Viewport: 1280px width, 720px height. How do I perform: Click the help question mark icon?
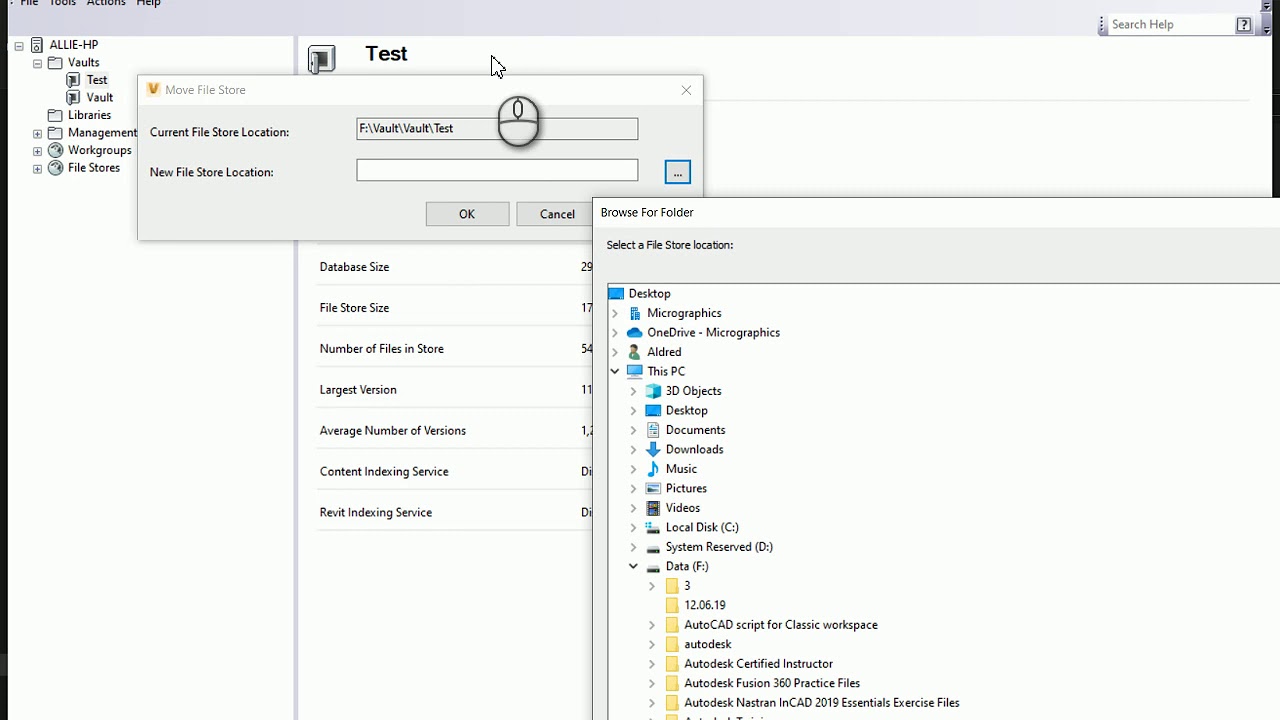(1244, 25)
